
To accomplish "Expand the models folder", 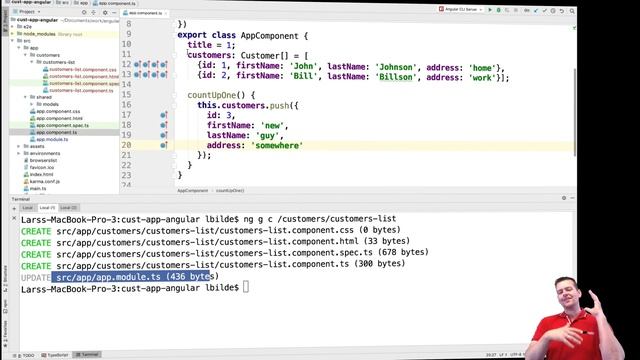I will pyautogui.click(x=32, y=104).
